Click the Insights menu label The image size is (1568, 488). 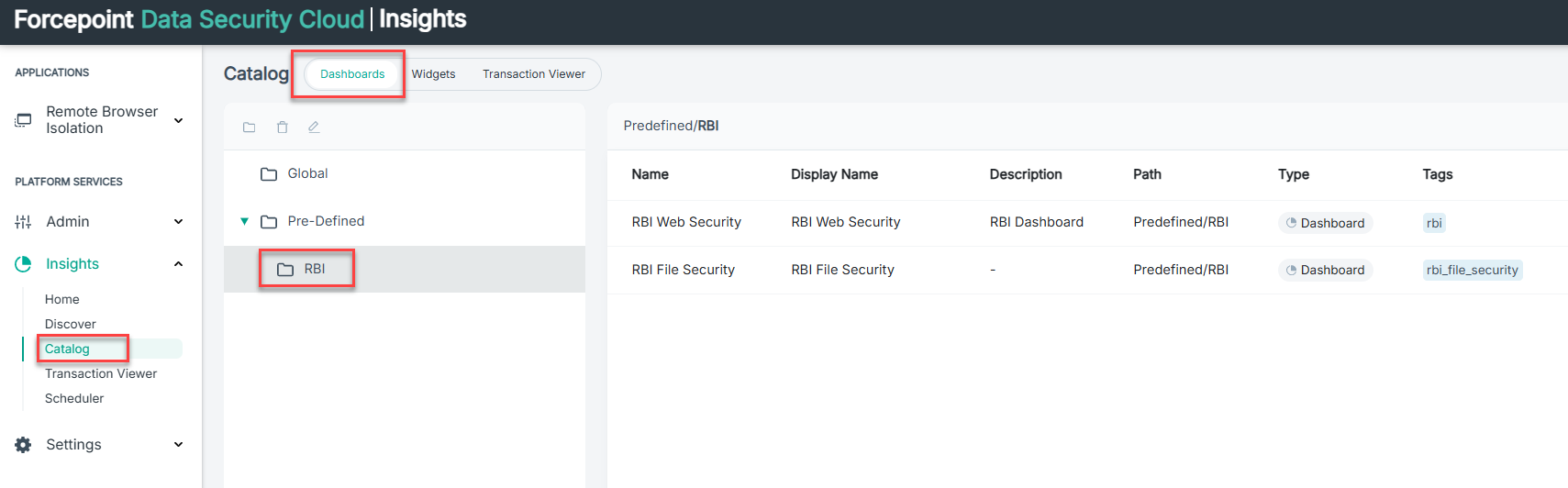pyautogui.click(x=72, y=264)
